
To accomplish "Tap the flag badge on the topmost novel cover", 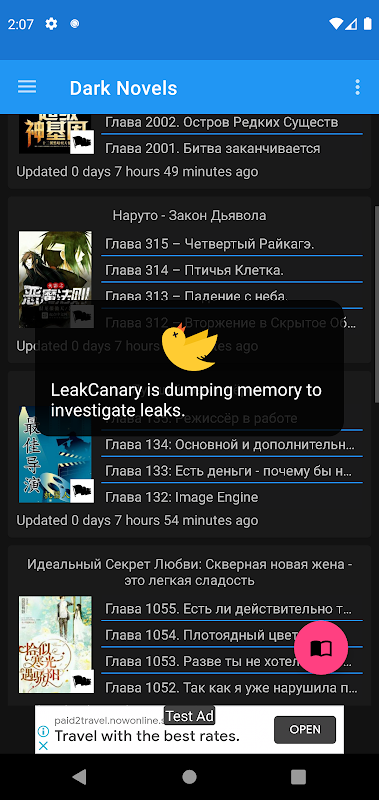I will pos(82,142).
